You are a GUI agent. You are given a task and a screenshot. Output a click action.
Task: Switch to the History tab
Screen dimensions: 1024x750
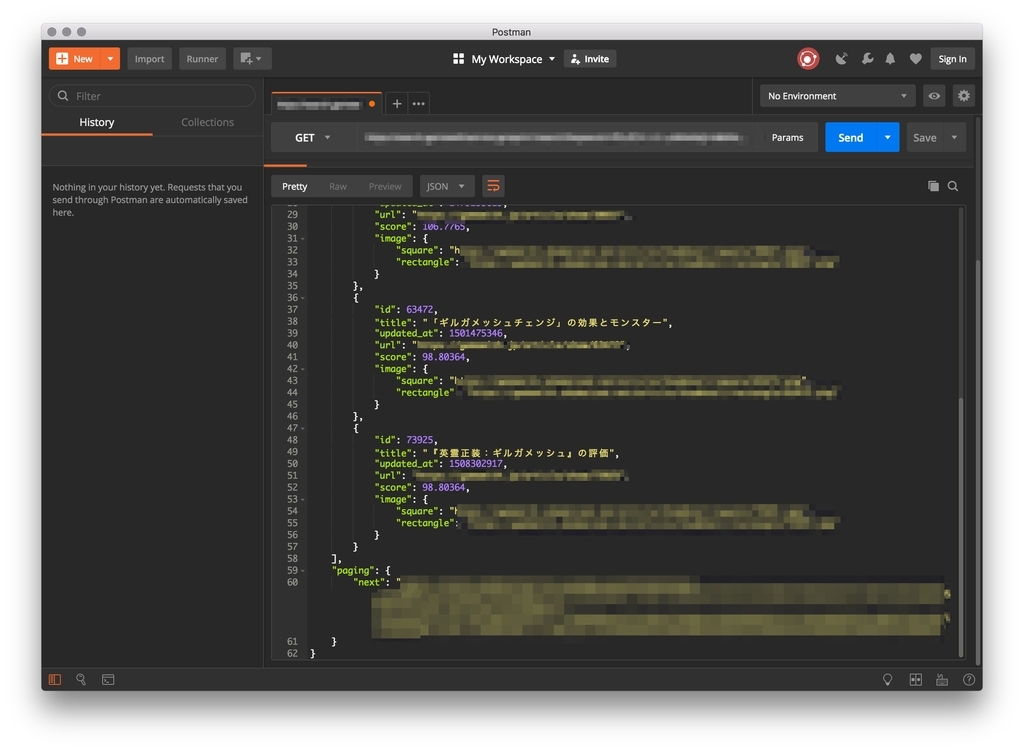click(x=97, y=122)
